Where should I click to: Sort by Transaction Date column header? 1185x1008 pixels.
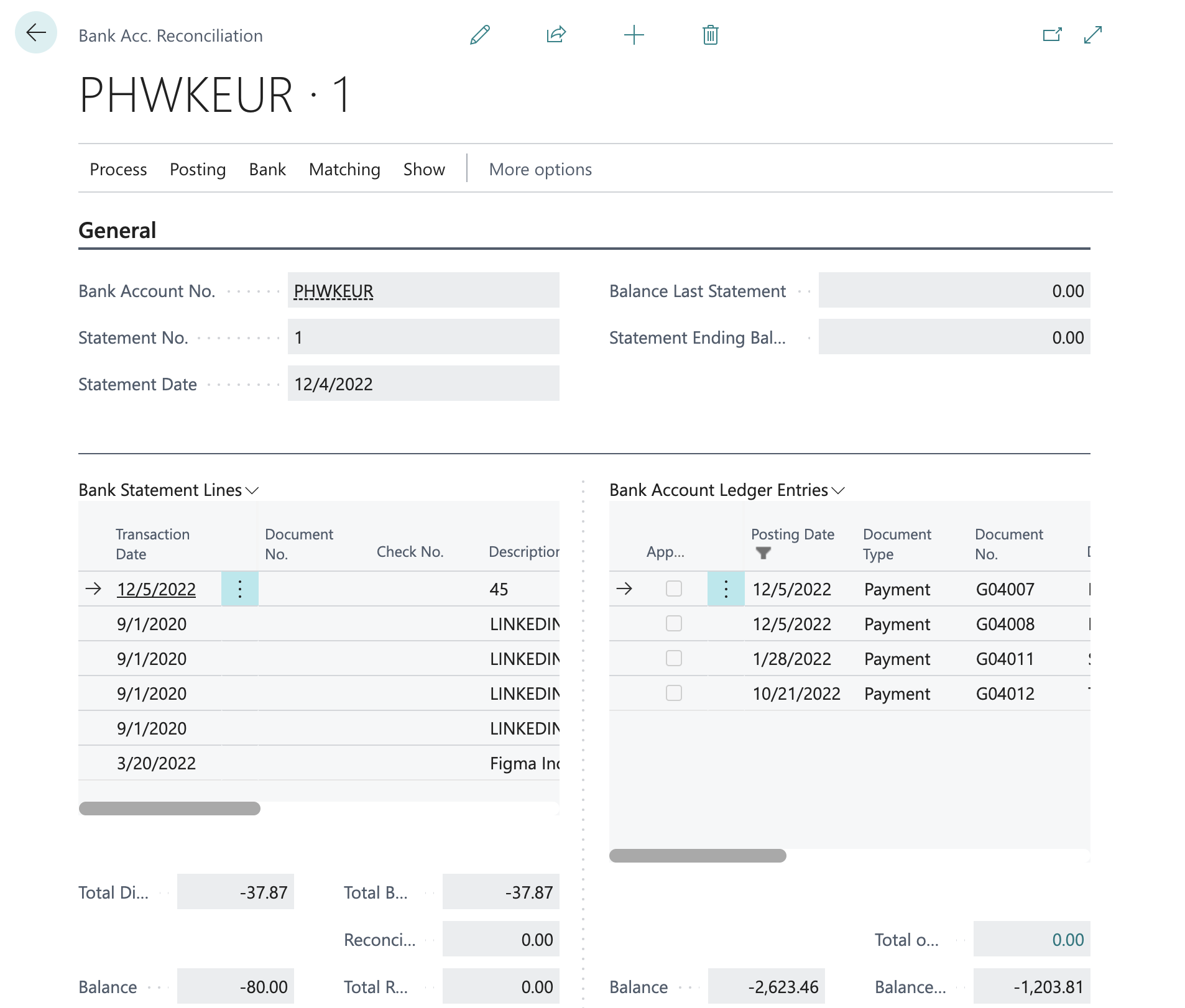pos(152,544)
